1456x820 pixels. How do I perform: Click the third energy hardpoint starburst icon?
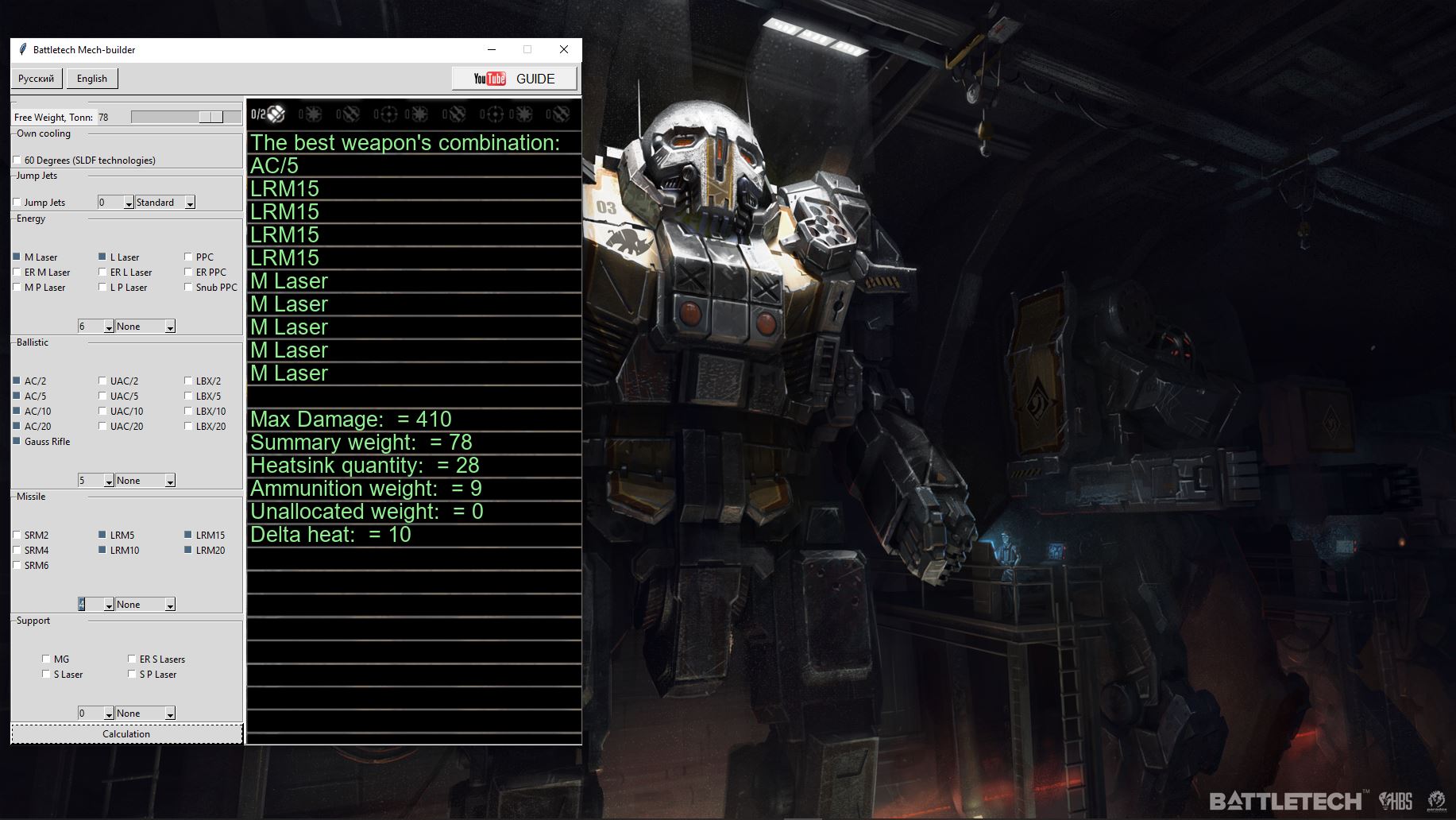point(523,114)
